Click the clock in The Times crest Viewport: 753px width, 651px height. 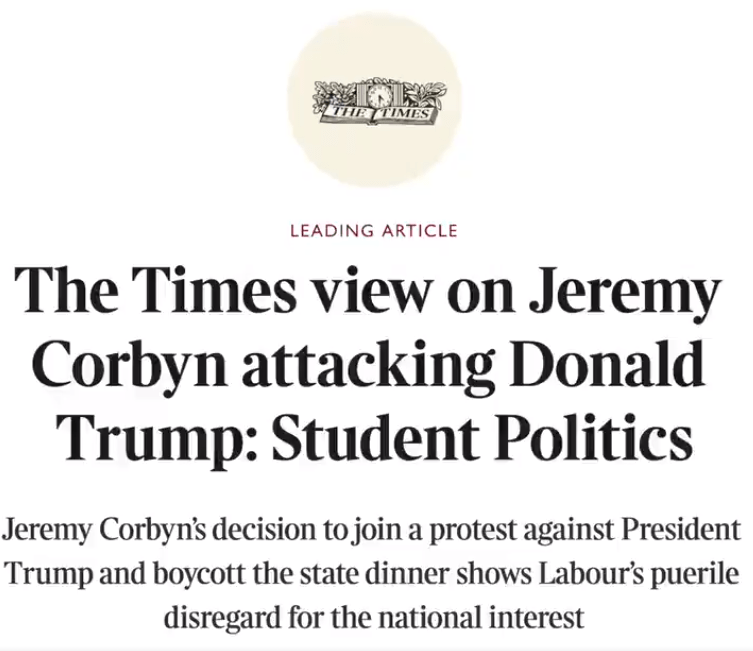pos(378,97)
